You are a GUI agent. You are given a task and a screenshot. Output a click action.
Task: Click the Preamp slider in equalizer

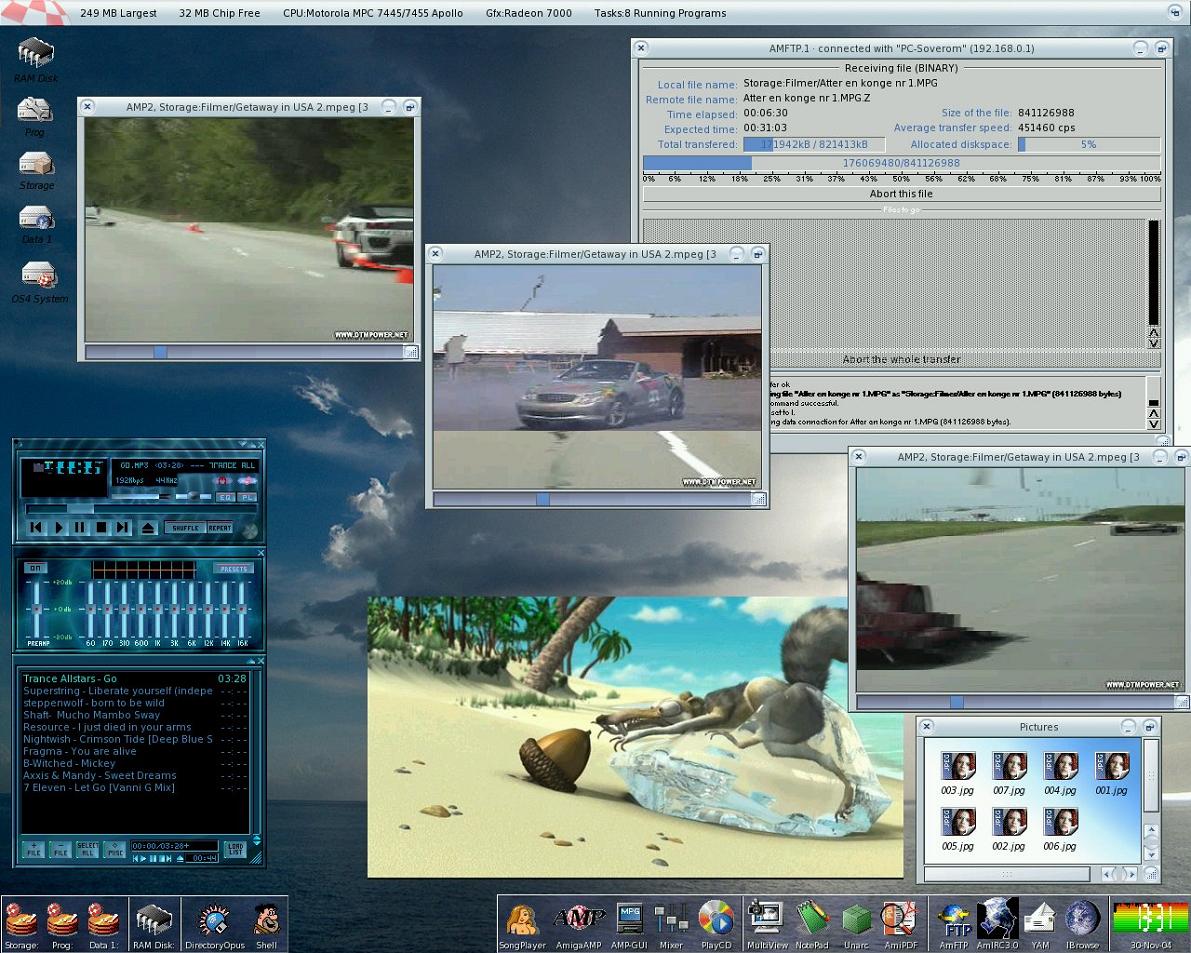pyautogui.click(x=36, y=609)
